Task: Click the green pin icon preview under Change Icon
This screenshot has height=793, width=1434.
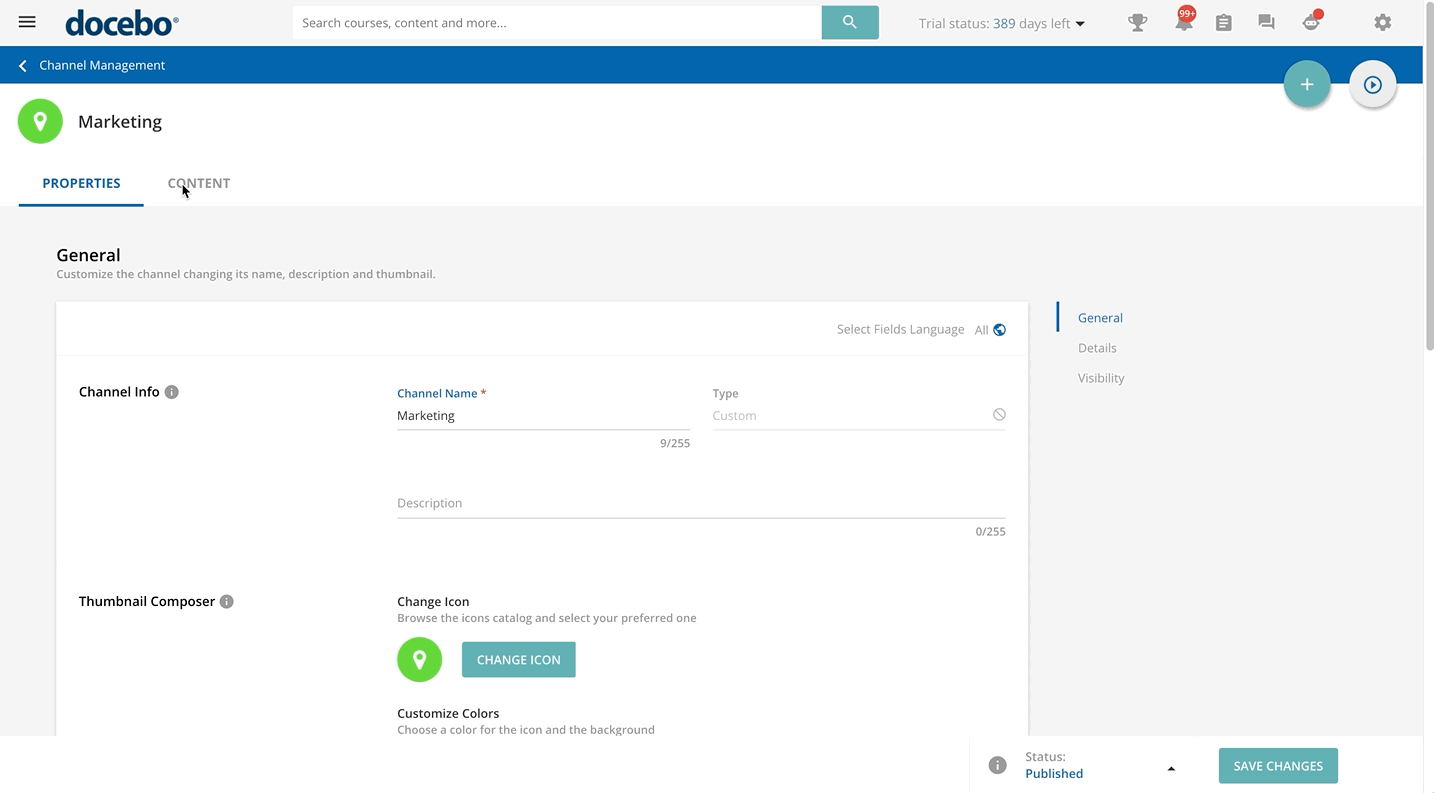Action: [419, 660]
